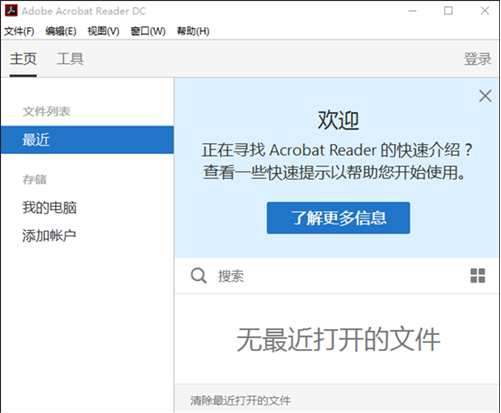Click the Adobe Acrobat logo icon in title bar
This screenshot has height=413, width=501.
11,11
